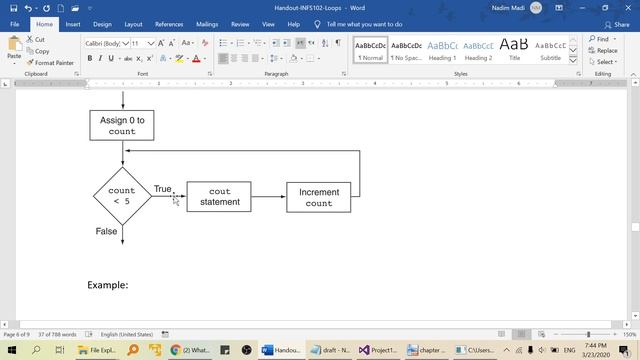Image resolution: width=640 pixels, height=360 pixels.
Task: Click the zoom slider handle
Action: coord(588,334)
